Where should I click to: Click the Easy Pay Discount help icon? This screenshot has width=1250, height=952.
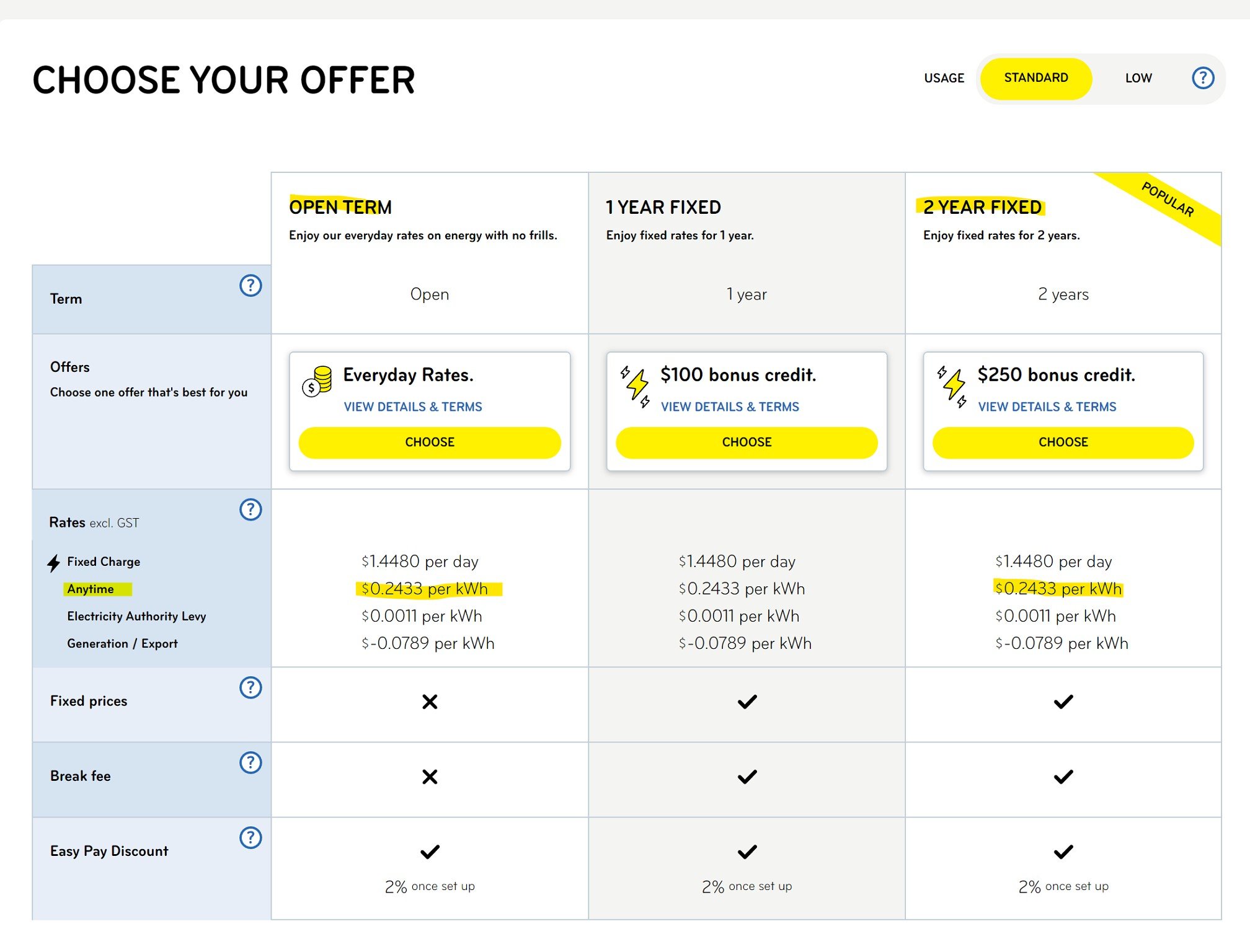pos(250,837)
